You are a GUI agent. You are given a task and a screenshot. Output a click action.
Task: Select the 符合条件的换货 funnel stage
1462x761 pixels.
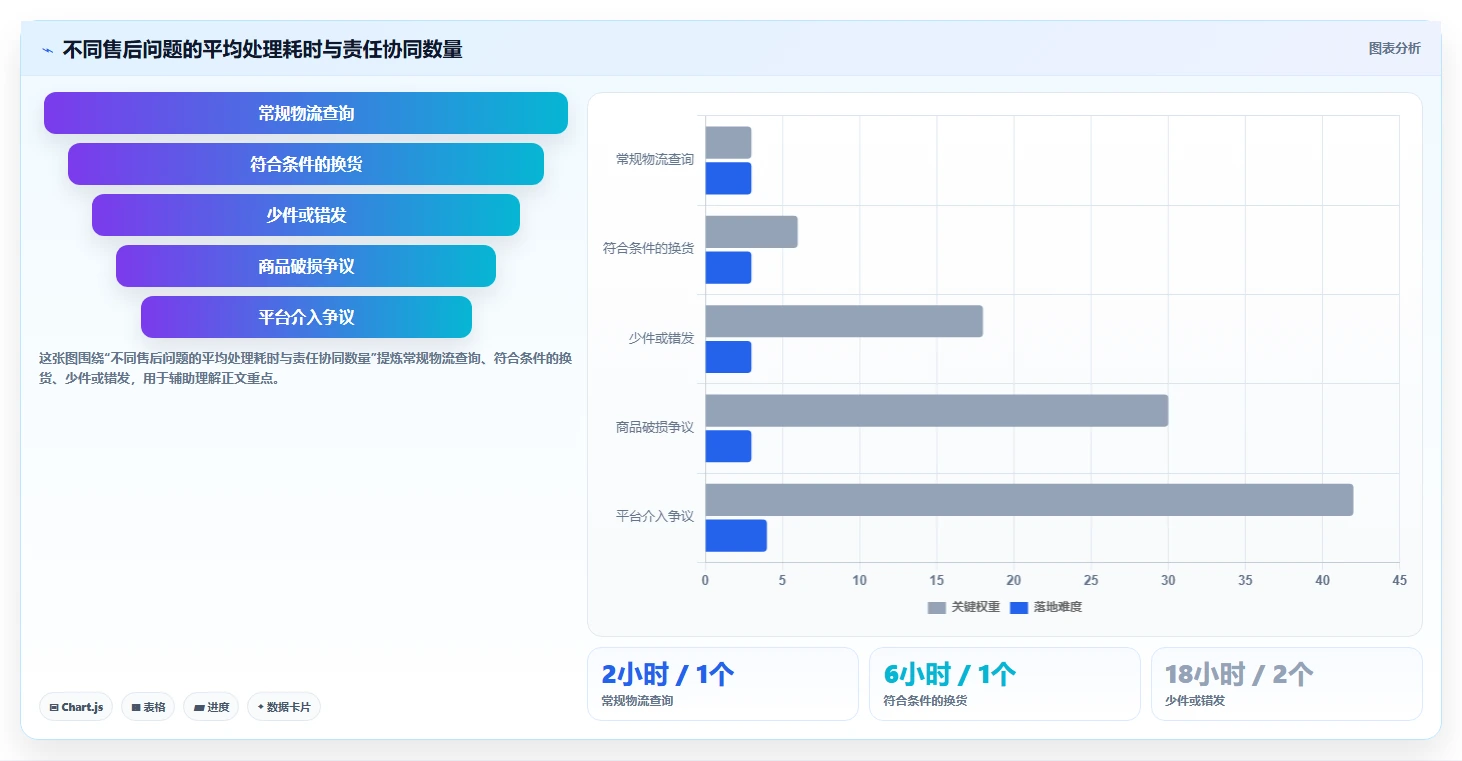[306, 164]
